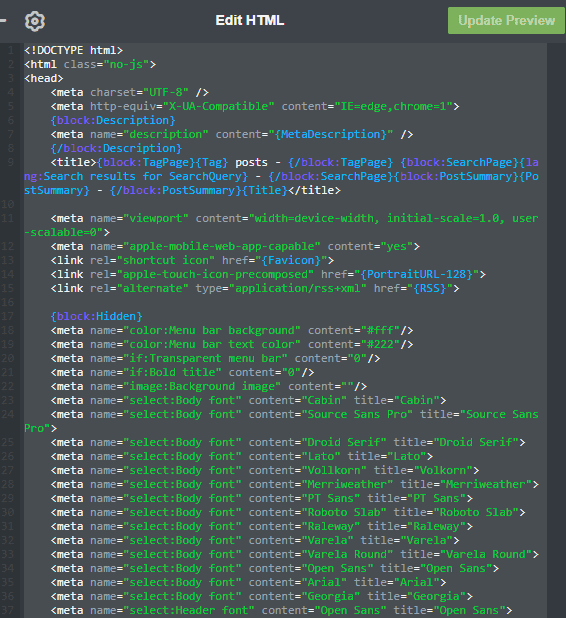Click the {block:Description} opening tag
Image resolution: width=566 pixels, height=618 pixels.
coord(113,120)
